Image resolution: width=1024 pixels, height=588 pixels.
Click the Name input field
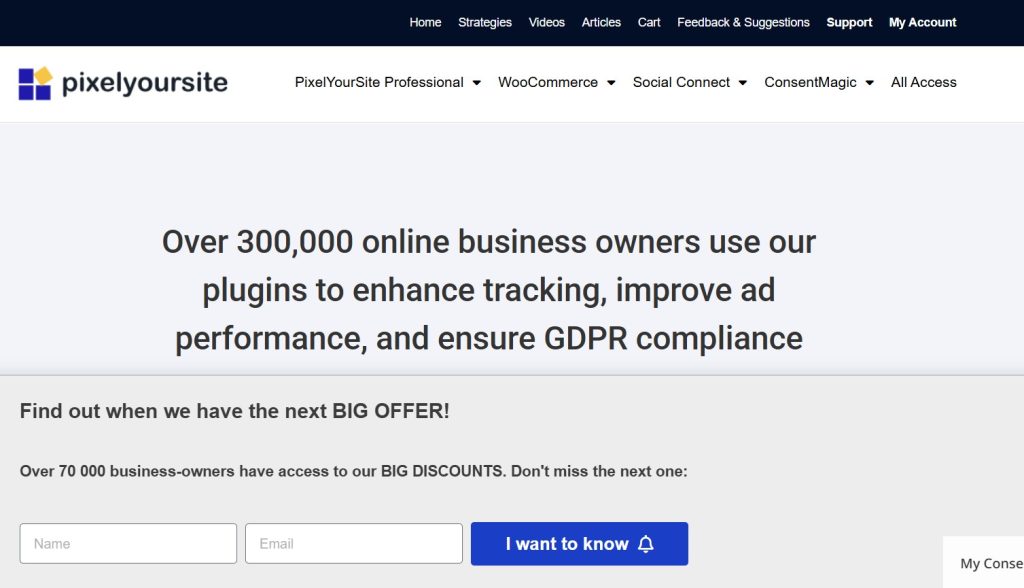[128, 543]
